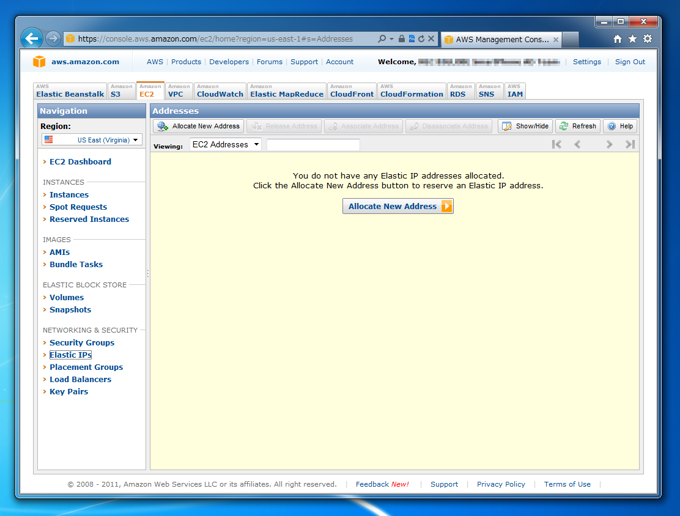The height and width of the screenshot is (516, 680).
Task: Select Elastic IPs in navigation
Action: pos(70,355)
